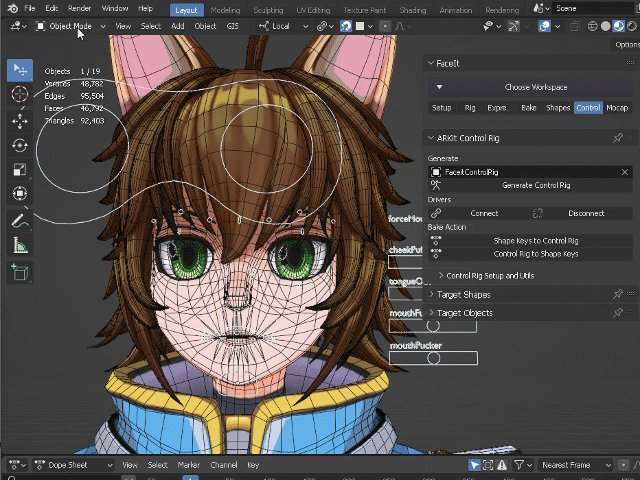Toggle viewport gizmos

tap(513, 26)
